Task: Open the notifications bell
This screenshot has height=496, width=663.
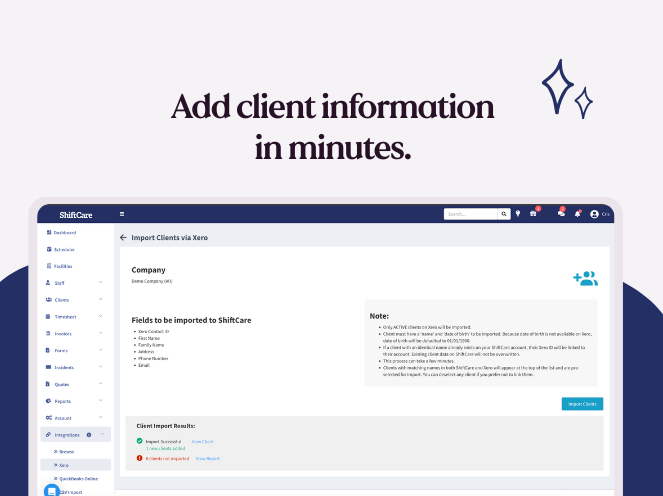Action: click(577, 214)
